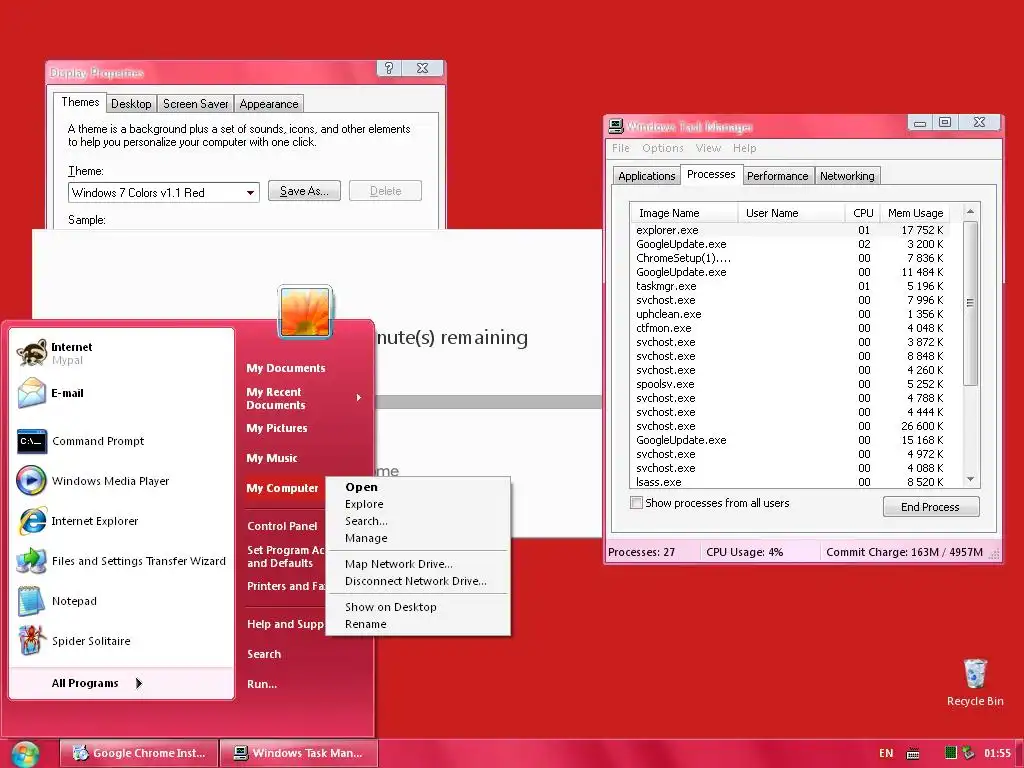1024x768 pixels.
Task: Choose Manage in context menu
Action: click(x=418, y=538)
